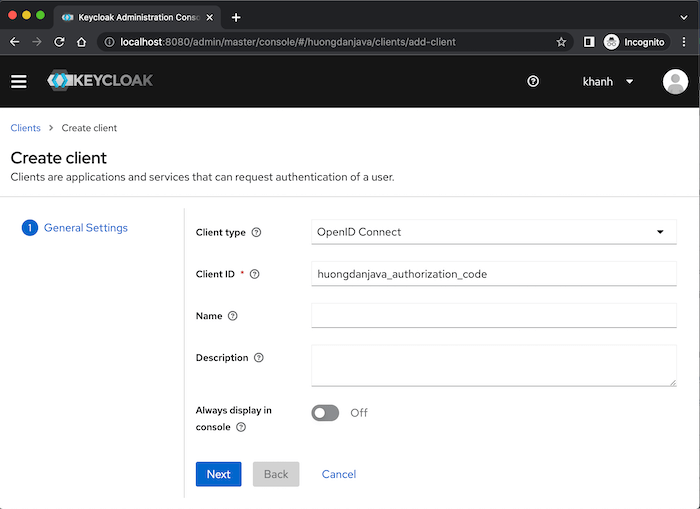
Task: Go back in browser history
Action: (x=15, y=42)
